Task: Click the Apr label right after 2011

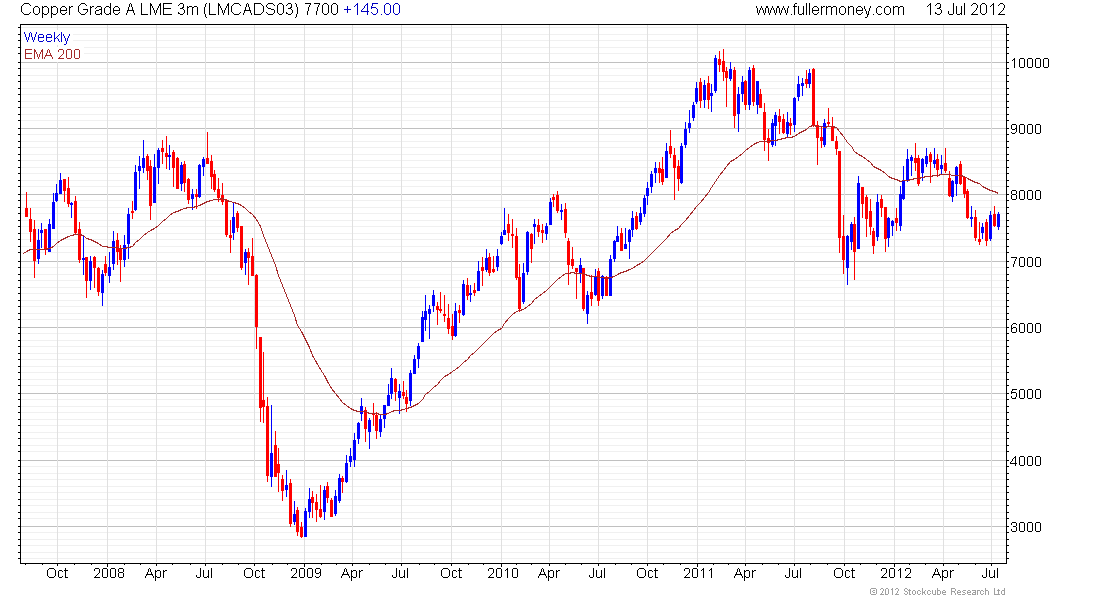Action: click(744, 573)
